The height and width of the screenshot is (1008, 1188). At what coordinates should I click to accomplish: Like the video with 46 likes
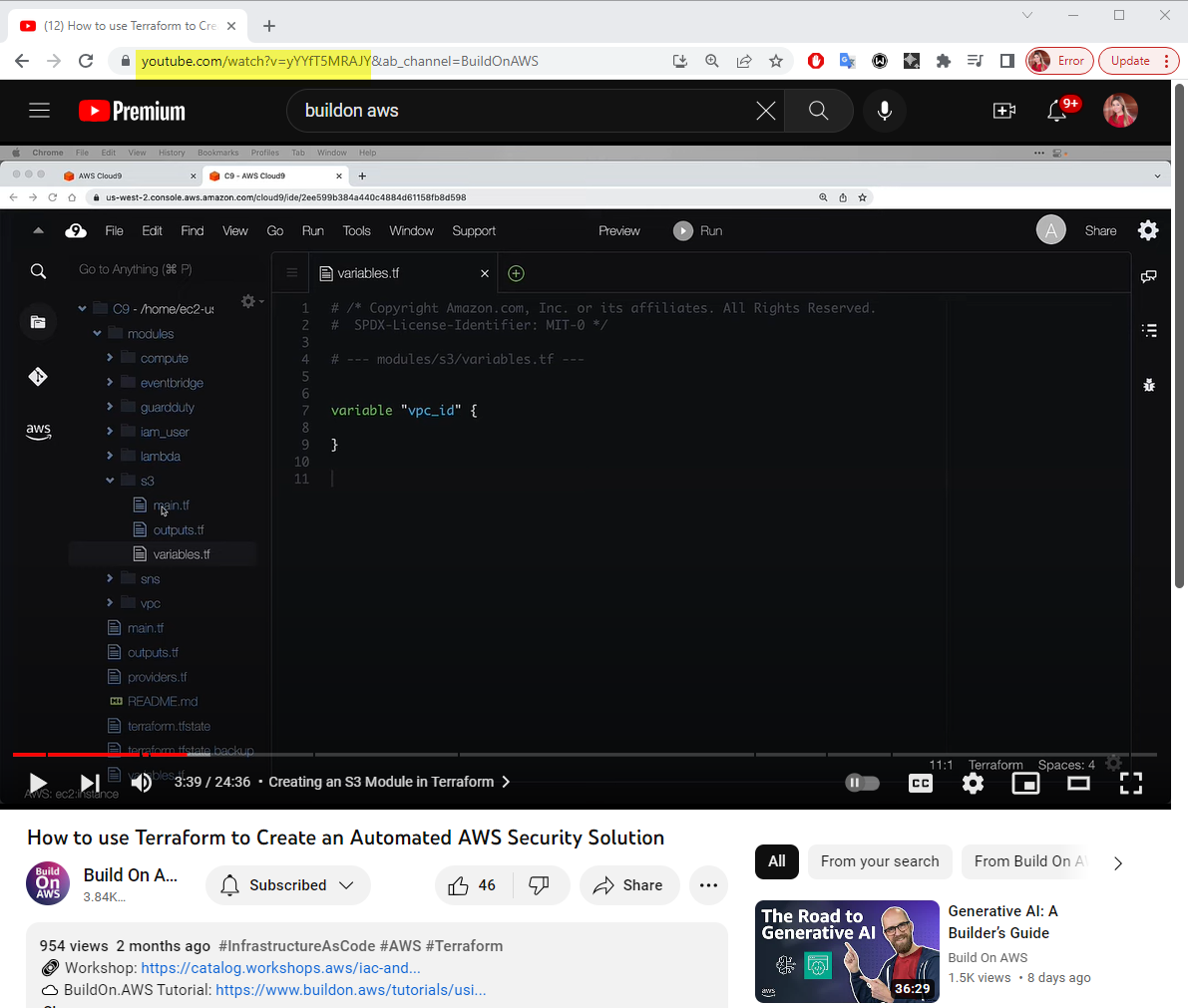click(473, 885)
